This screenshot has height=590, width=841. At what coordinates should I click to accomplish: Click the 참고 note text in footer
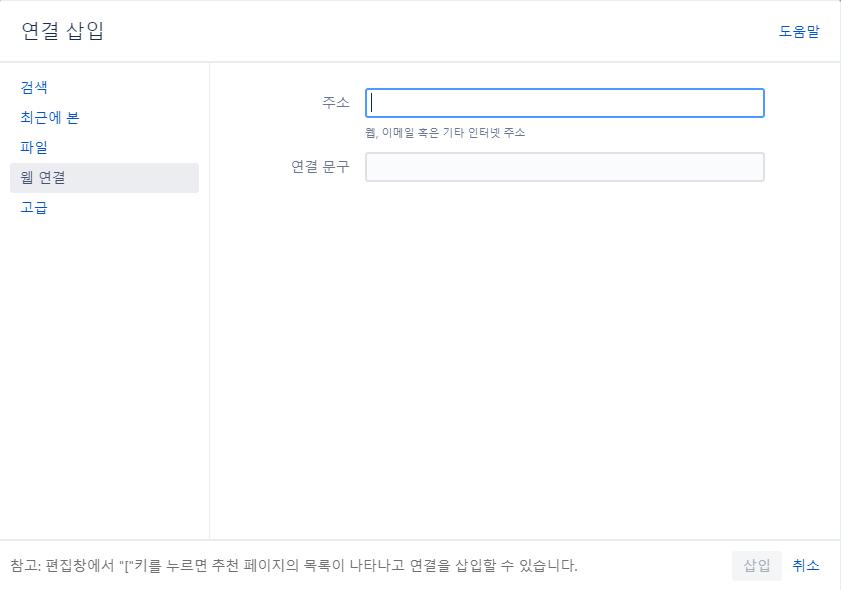click(293, 565)
